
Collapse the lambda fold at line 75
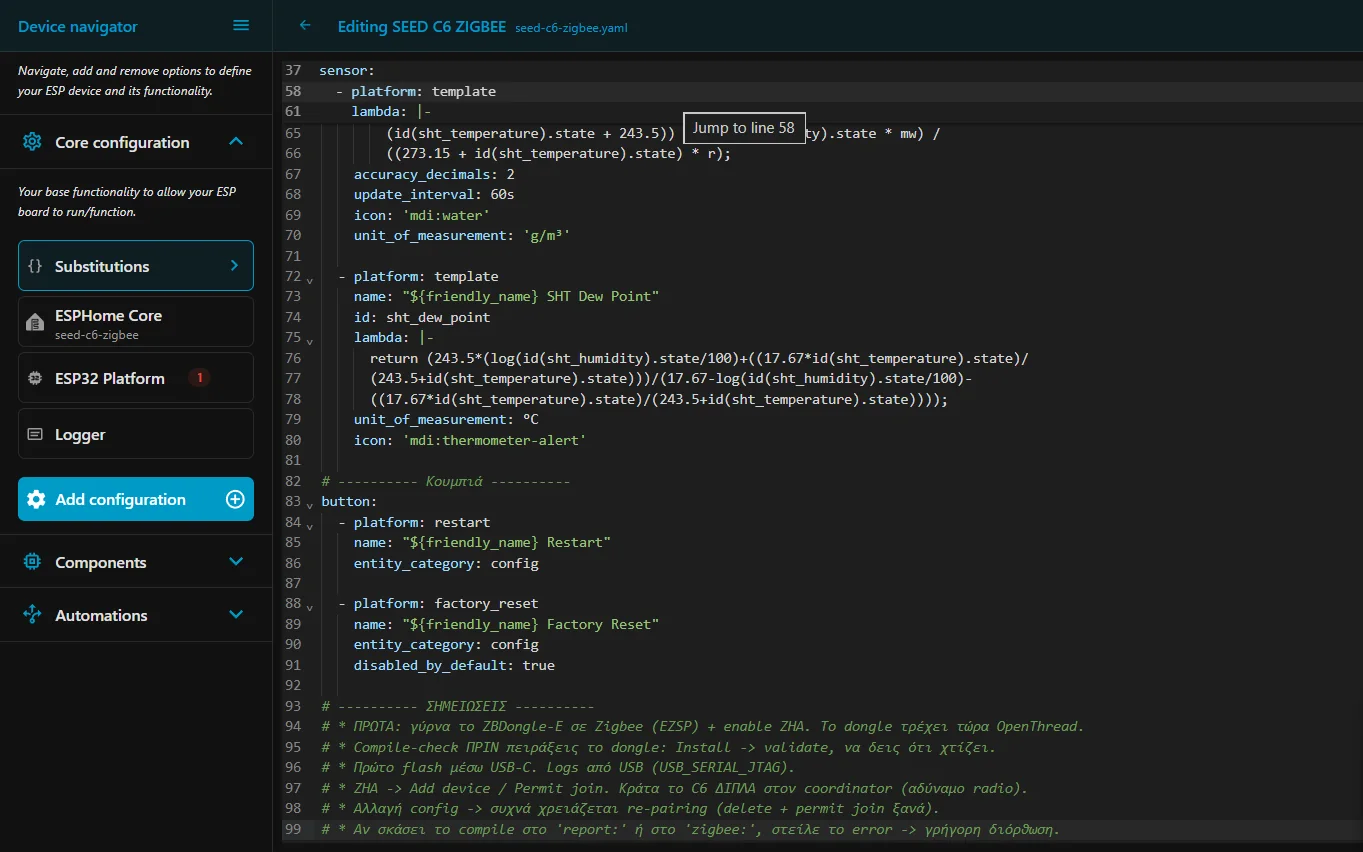[x=309, y=340]
